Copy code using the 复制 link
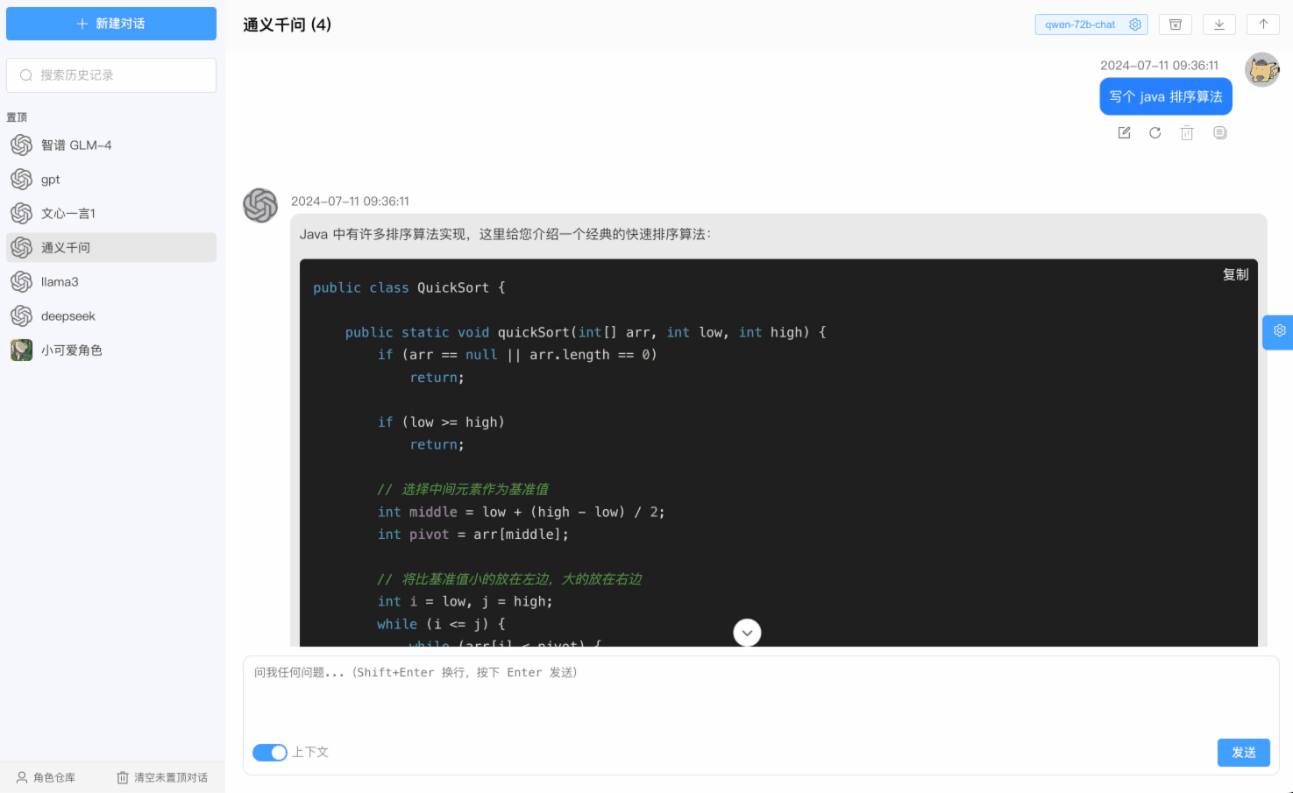 pos(1236,274)
